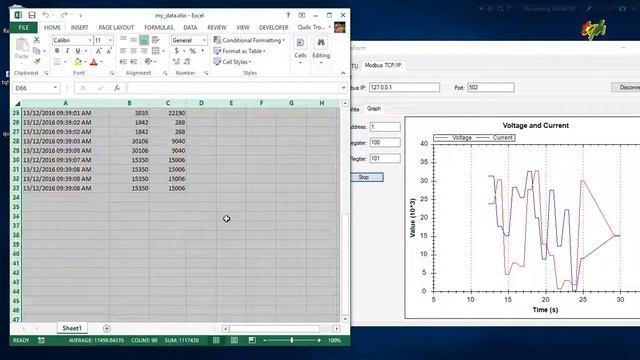Image resolution: width=640 pixels, height=360 pixels.
Task: Click the Port field showing 502
Action: tap(491, 87)
